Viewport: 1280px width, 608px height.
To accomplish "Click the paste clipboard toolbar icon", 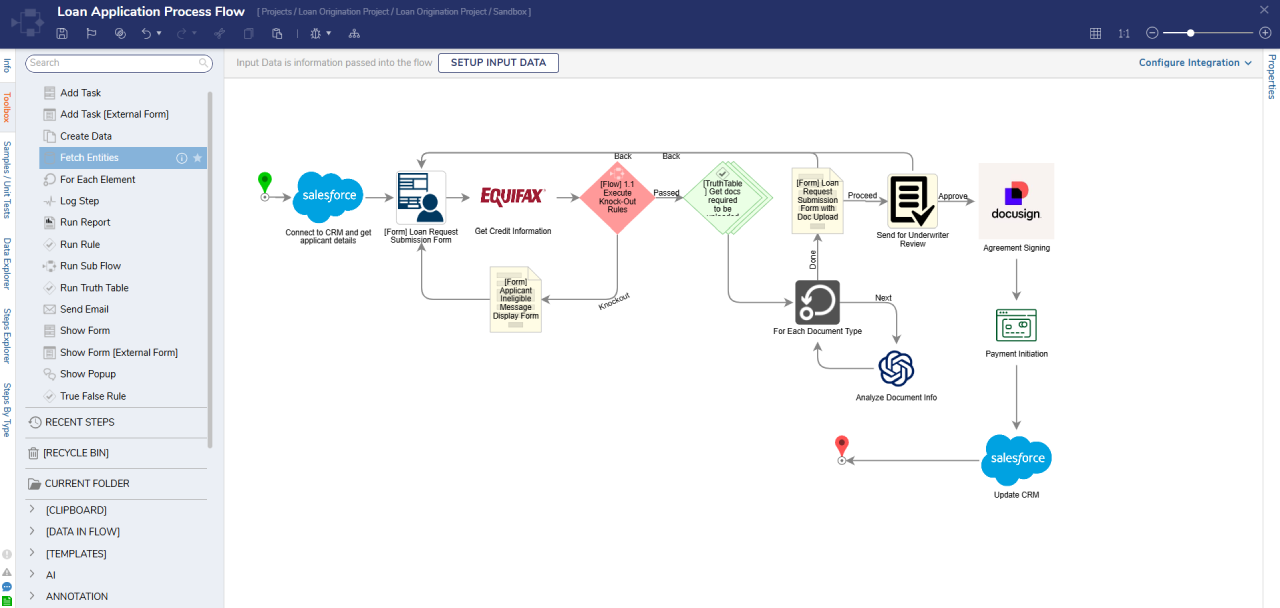I will tap(277, 33).
